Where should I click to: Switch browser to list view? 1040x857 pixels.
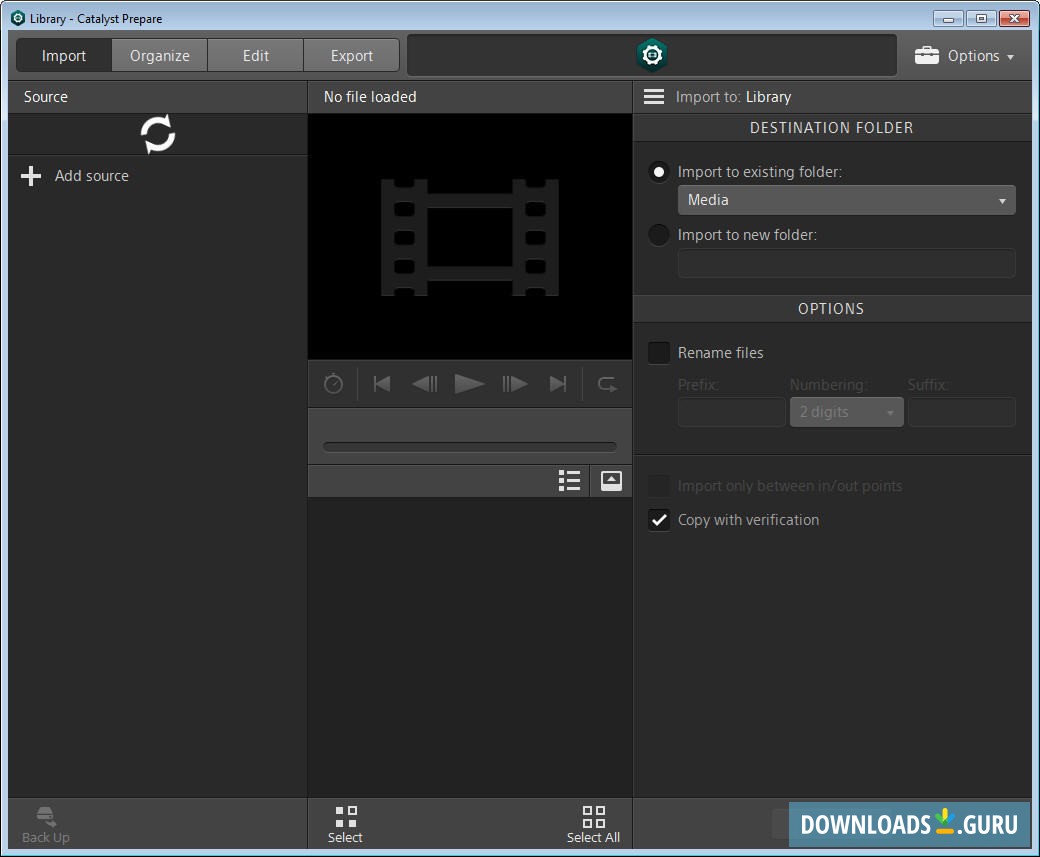point(569,480)
